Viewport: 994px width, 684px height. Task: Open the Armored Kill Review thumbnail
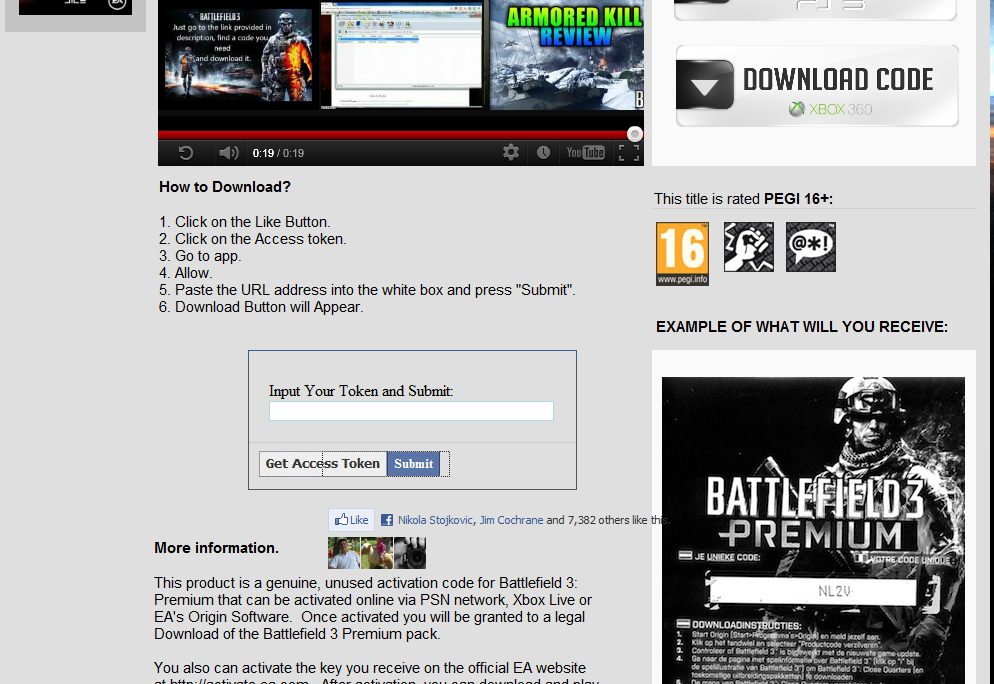pos(567,55)
